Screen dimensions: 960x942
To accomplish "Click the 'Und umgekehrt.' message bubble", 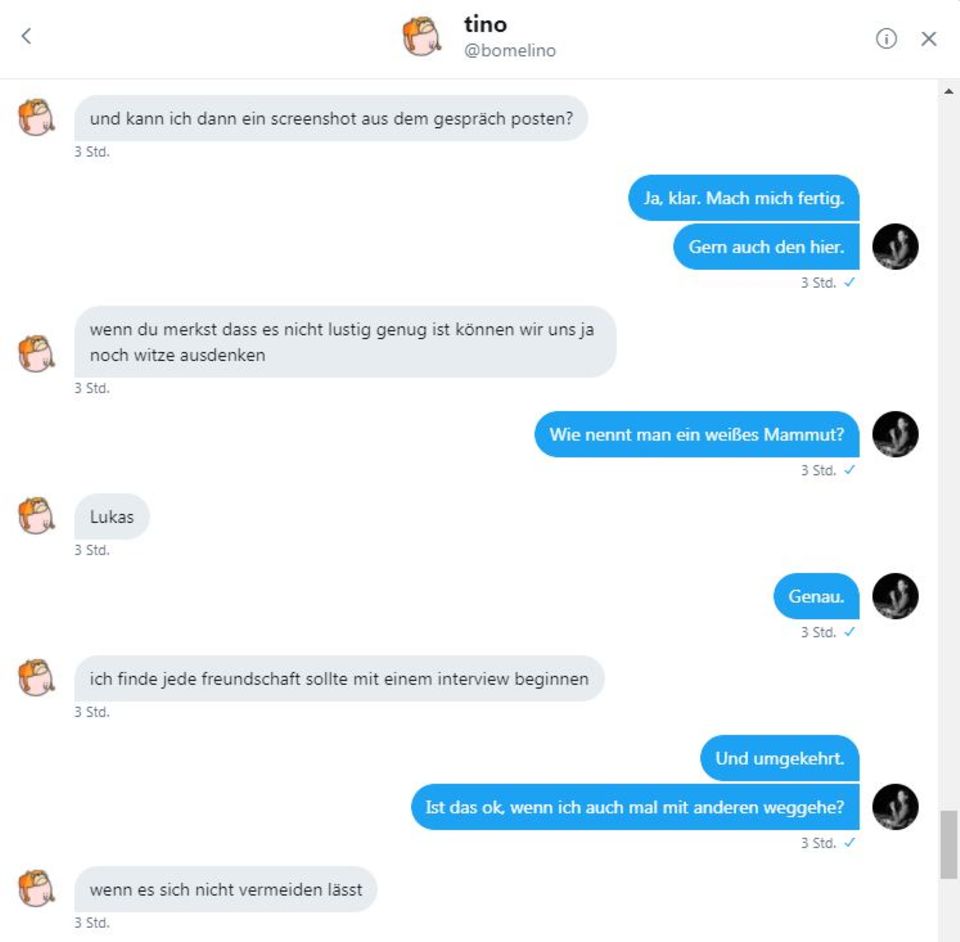I will (x=779, y=758).
